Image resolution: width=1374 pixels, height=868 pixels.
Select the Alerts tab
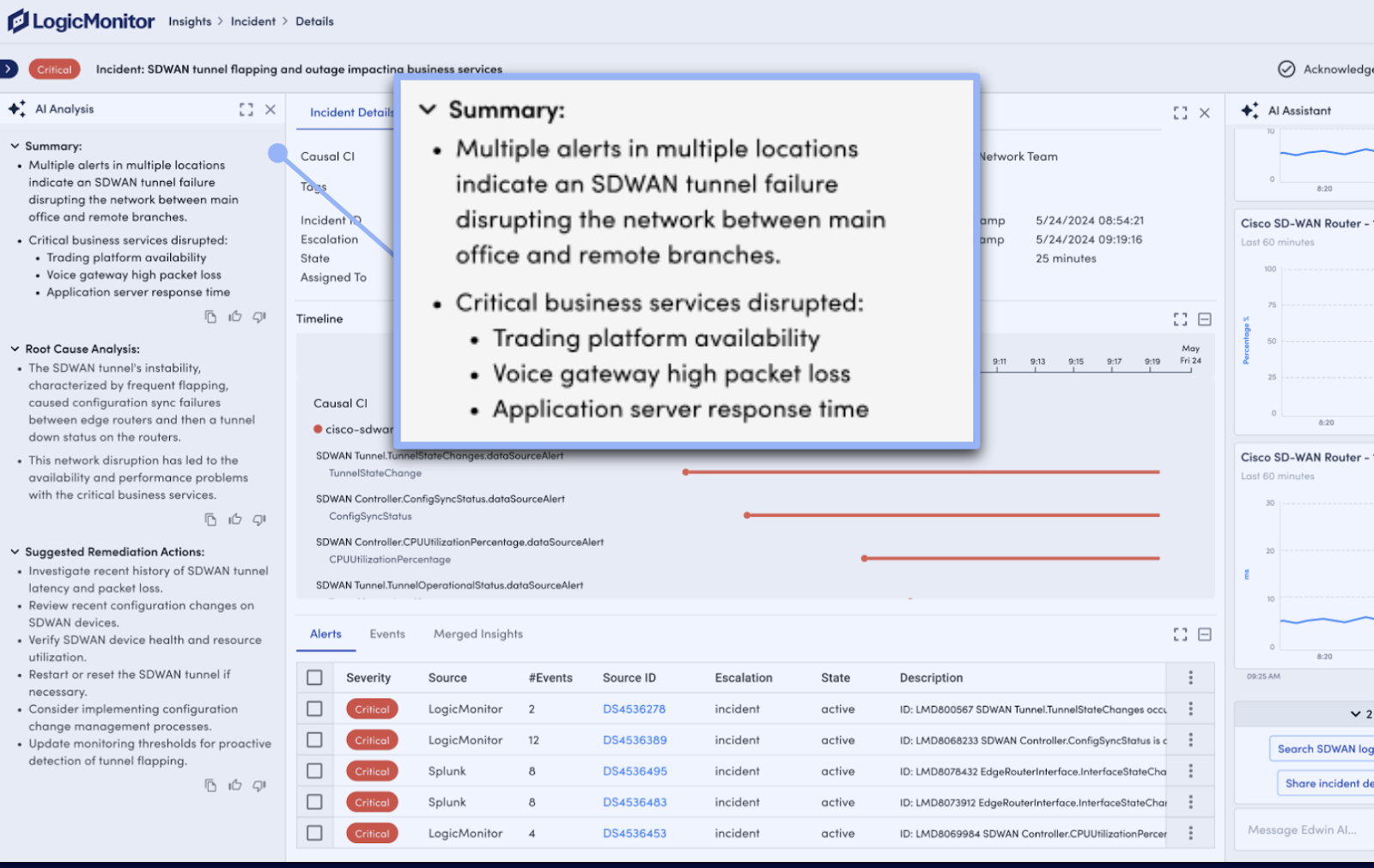(325, 634)
